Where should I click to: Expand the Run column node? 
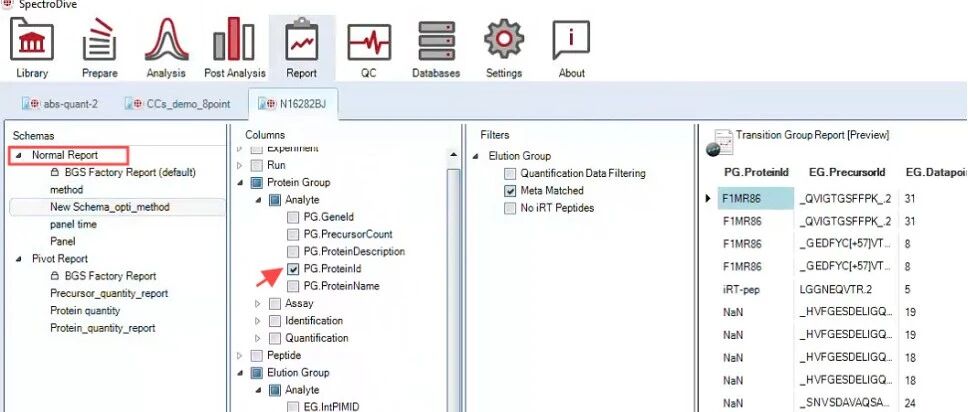click(240, 166)
